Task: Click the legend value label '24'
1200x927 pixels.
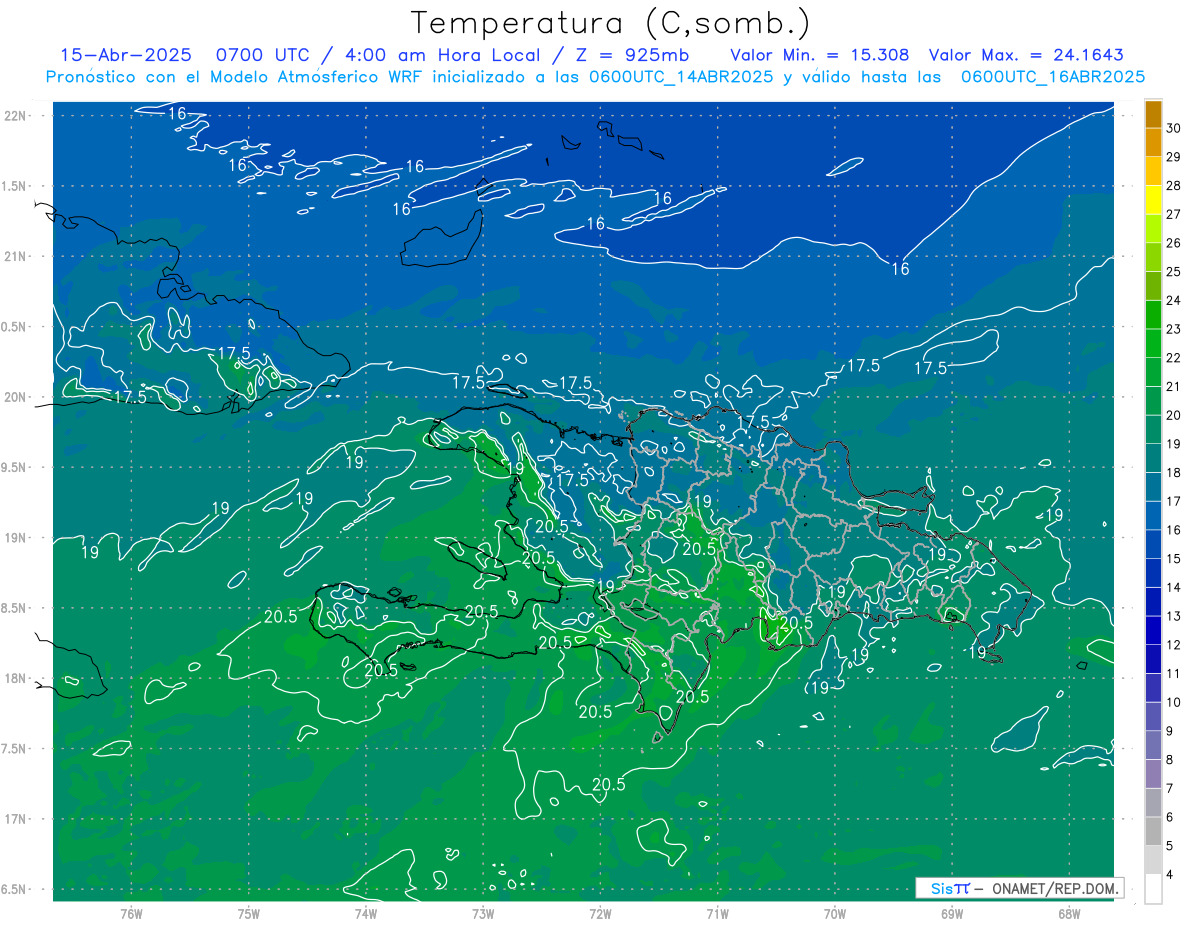Action: click(x=1175, y=300)
